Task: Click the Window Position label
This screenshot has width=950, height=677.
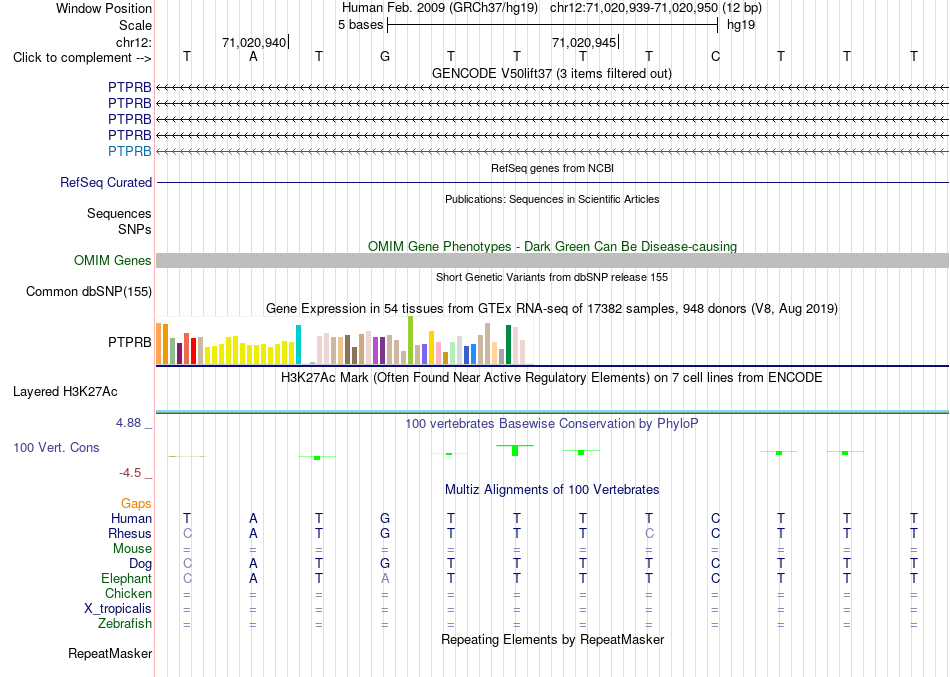Action: 104,8
